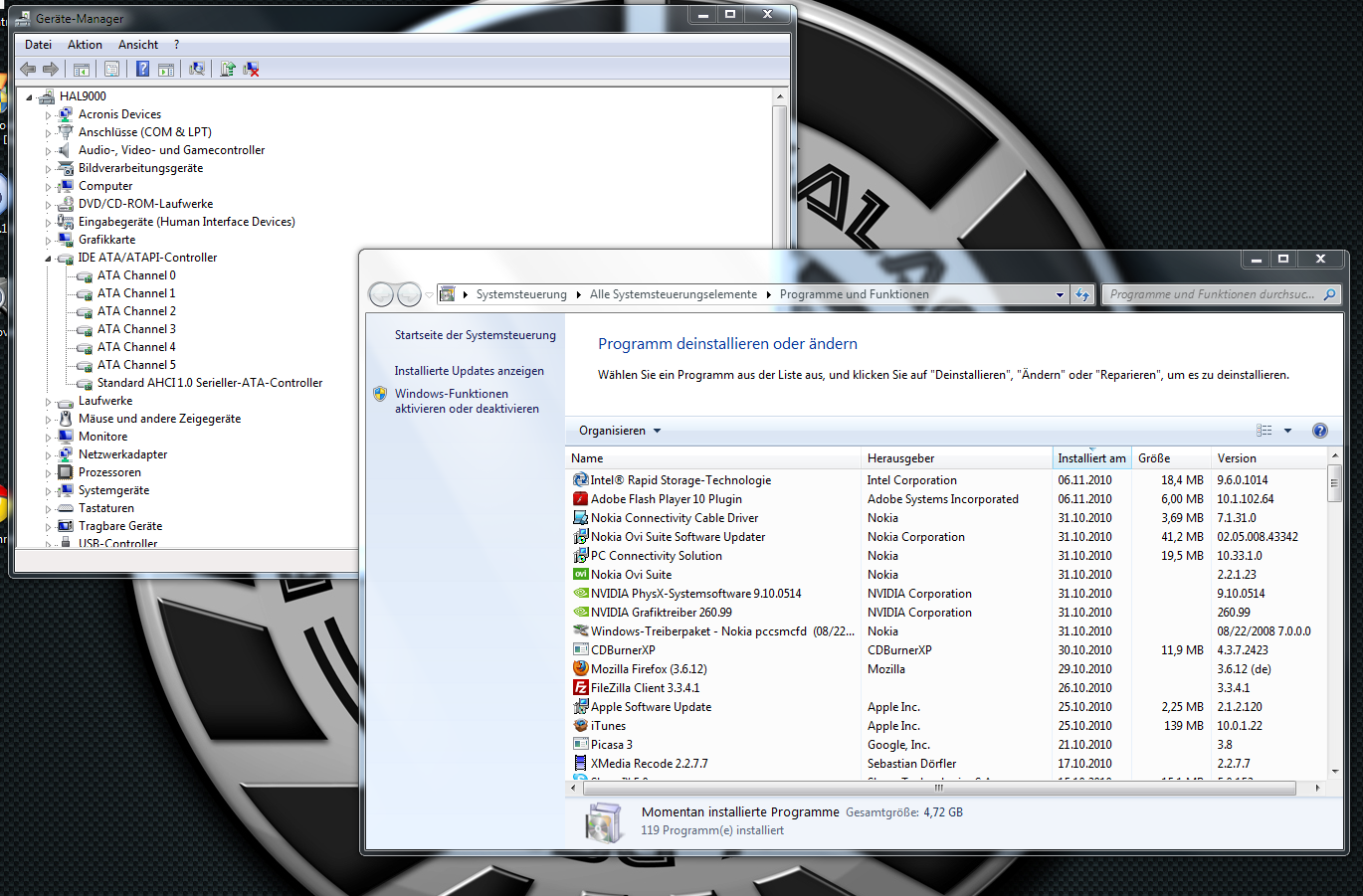Image resolution: width=1363 pixels, height=896 pixels.
Task: Click the uninstall device icon with red X
Action: [251, 69]
